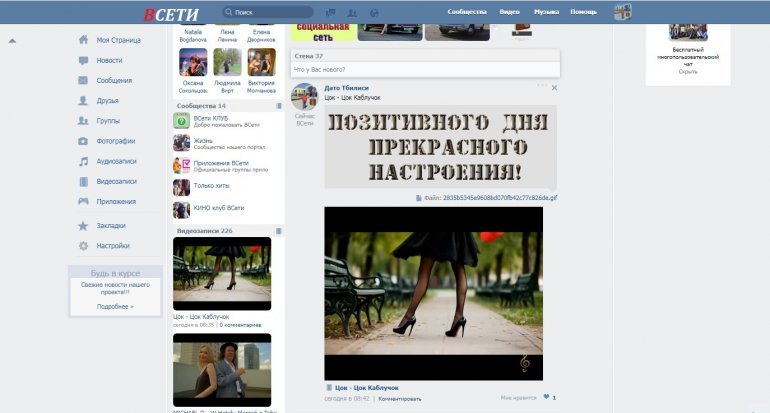This screenshot has width=770, height=413.
Task: Collapse the Сообщества section block
Action: (279, 105)
